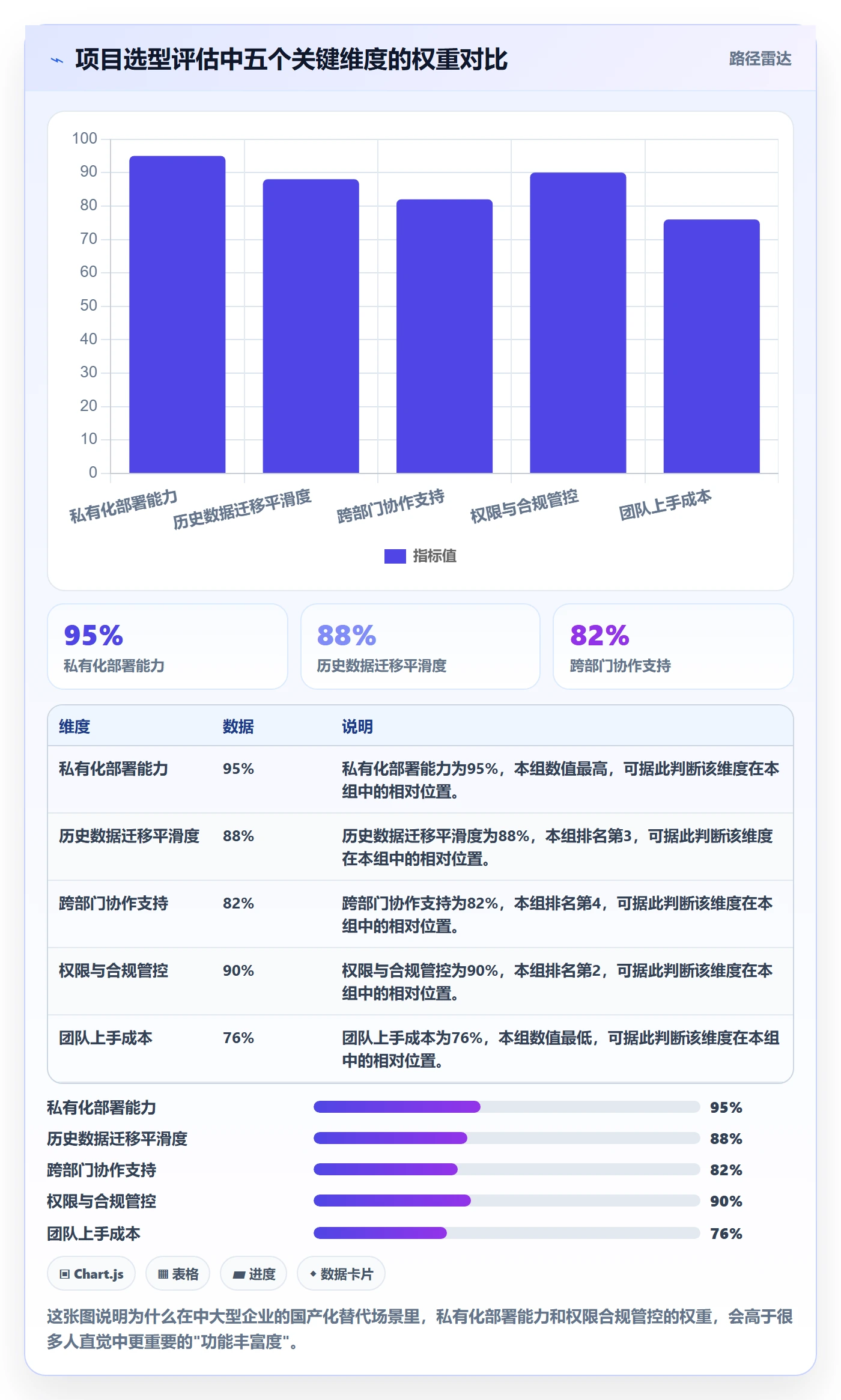Click the 权限与合规管控 progress bar
Image resolution: width=841 pixels, height=1400 pixels.
tap(507, 1201)
